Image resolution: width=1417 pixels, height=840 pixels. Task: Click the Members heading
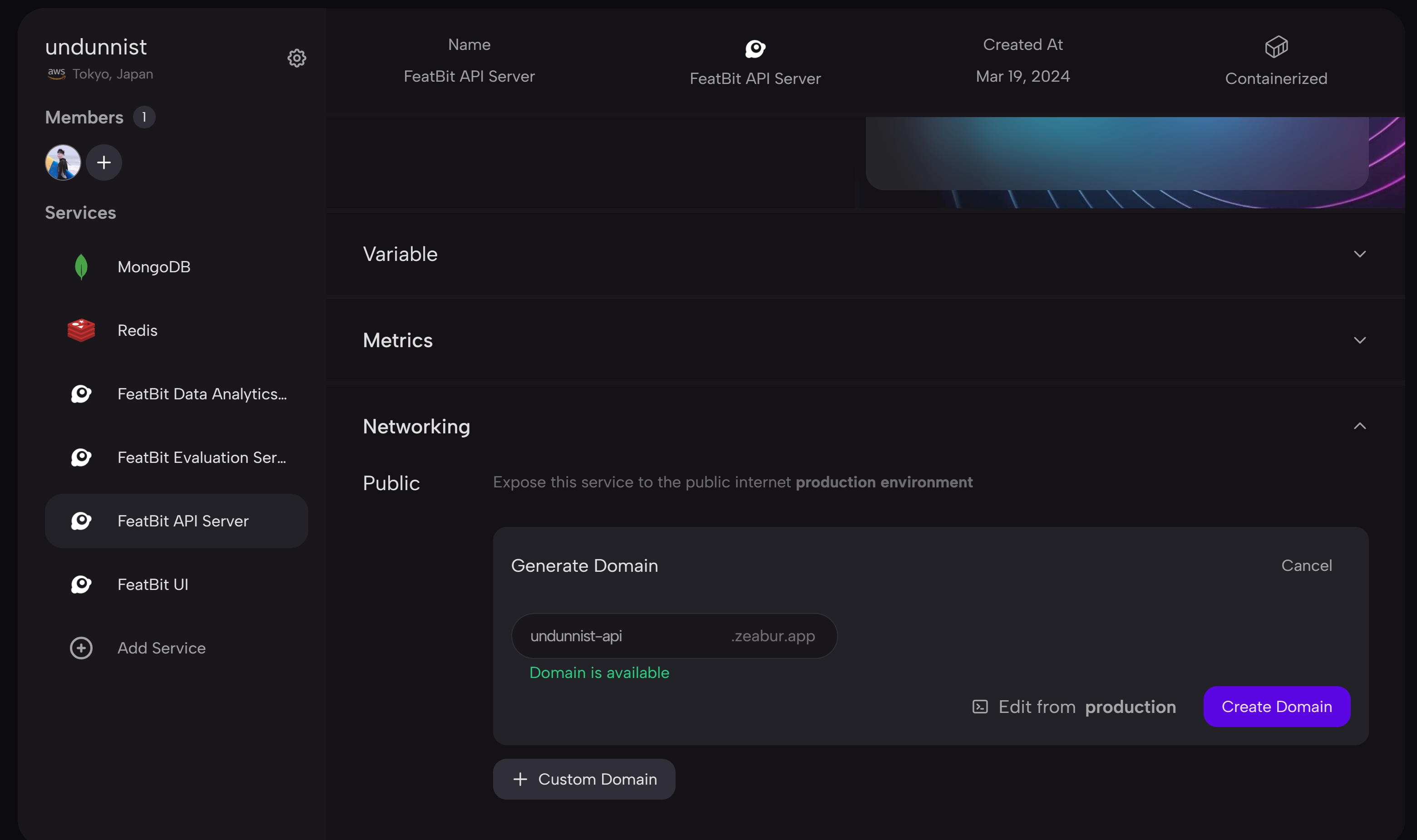point(84,117)
